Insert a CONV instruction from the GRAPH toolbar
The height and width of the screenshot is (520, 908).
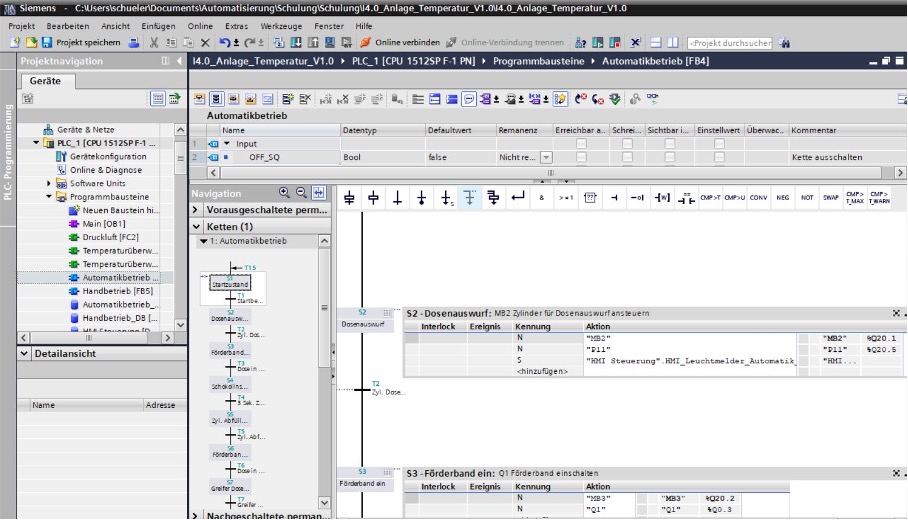coord(759,197)
